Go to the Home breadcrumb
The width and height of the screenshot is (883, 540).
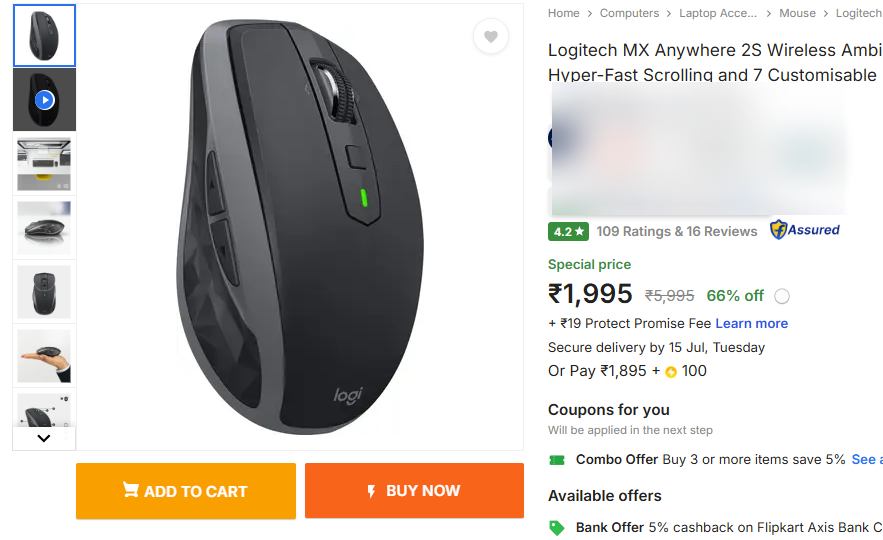click(x=564, y=13)
